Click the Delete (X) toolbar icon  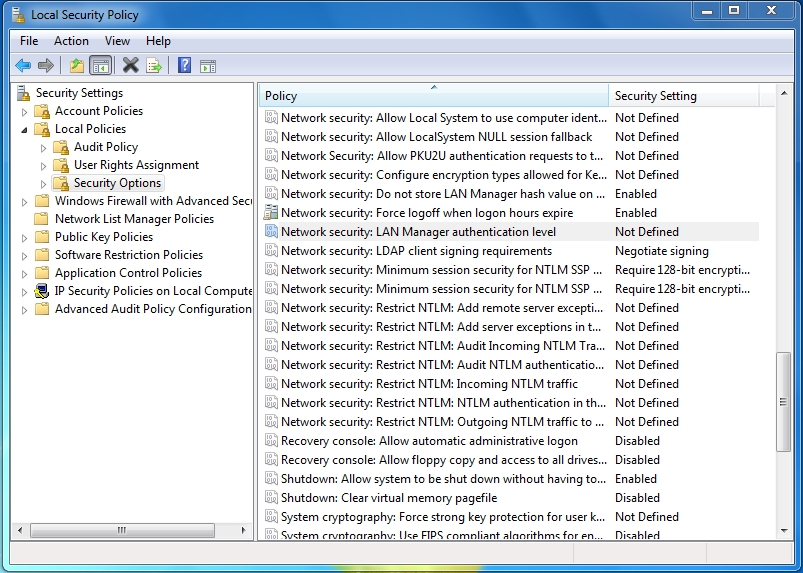coord(130,66)
